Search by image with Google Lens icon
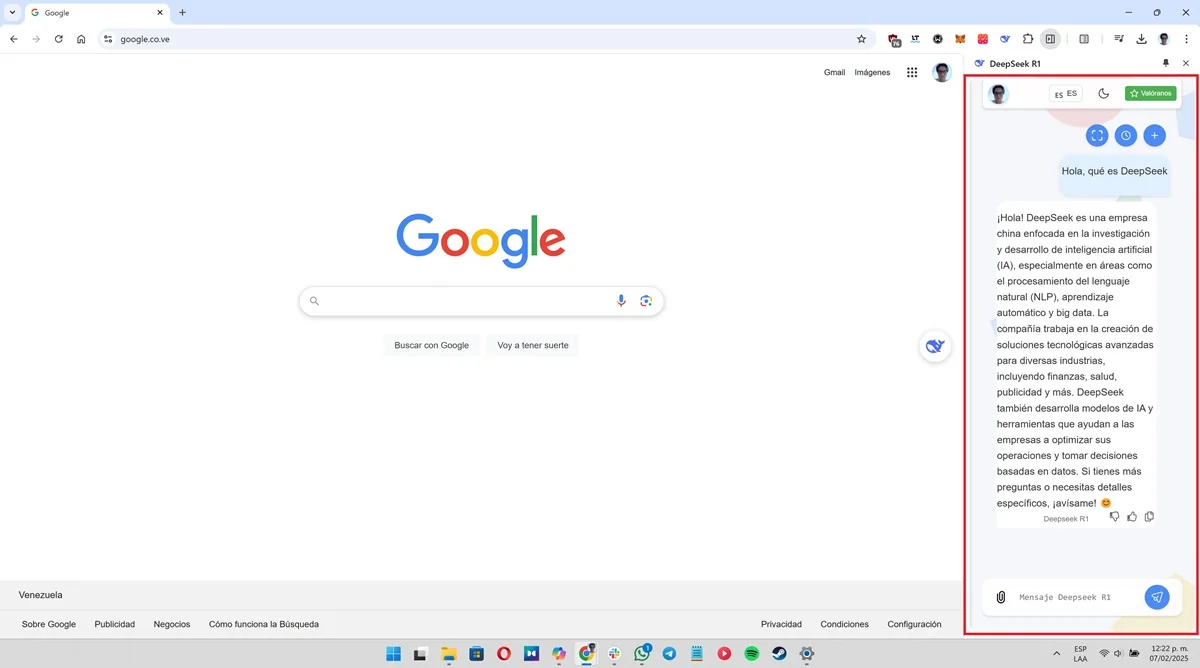1200x668 pixels. click(x=646, y=301)
